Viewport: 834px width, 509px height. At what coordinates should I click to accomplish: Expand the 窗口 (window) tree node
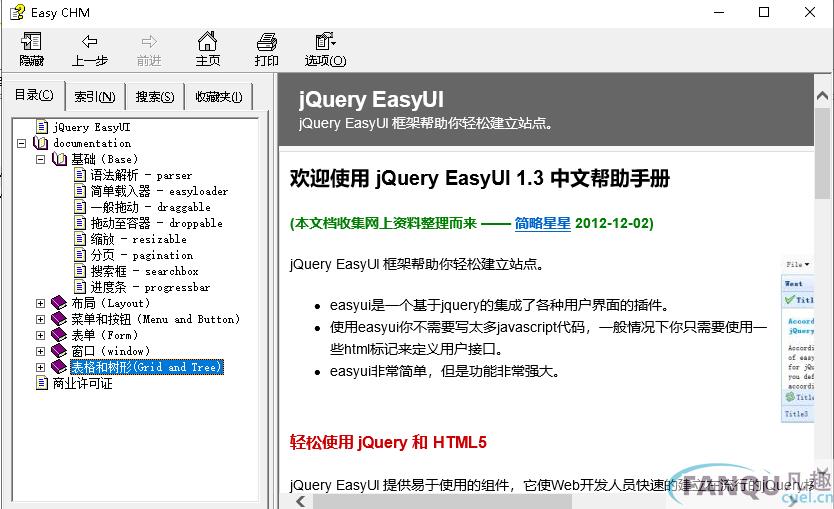pyautogui.click(x=41, y=351)
